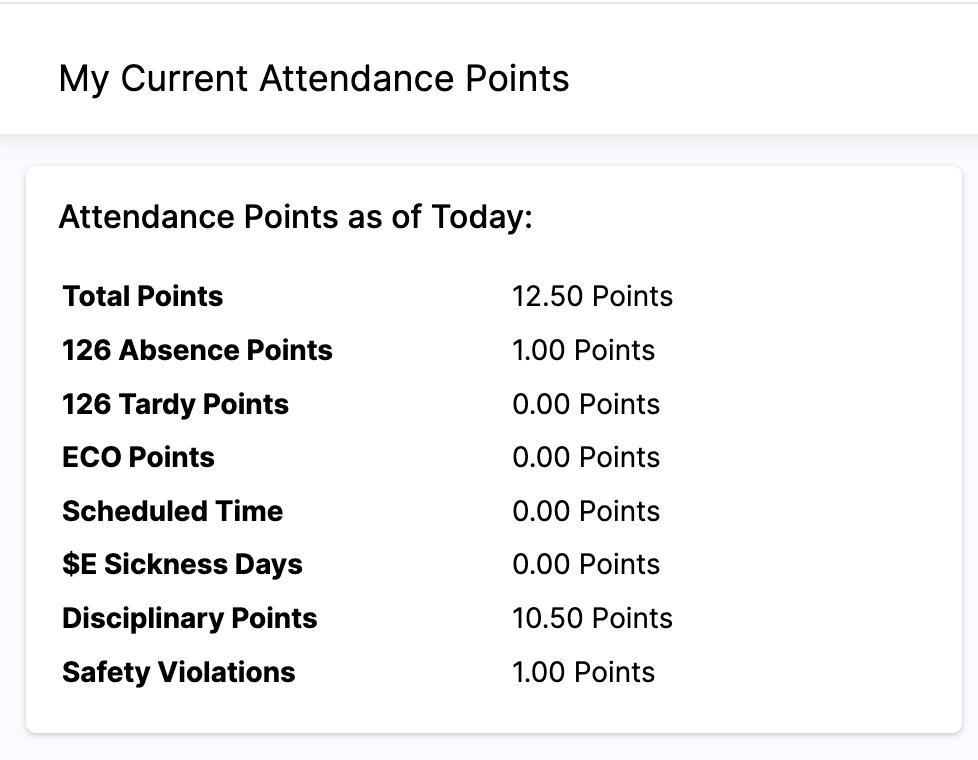Select the 12.50 Points total value
The width and height of the screenshot is (978, 760).
pyautogui.click(x=593, y=296)
